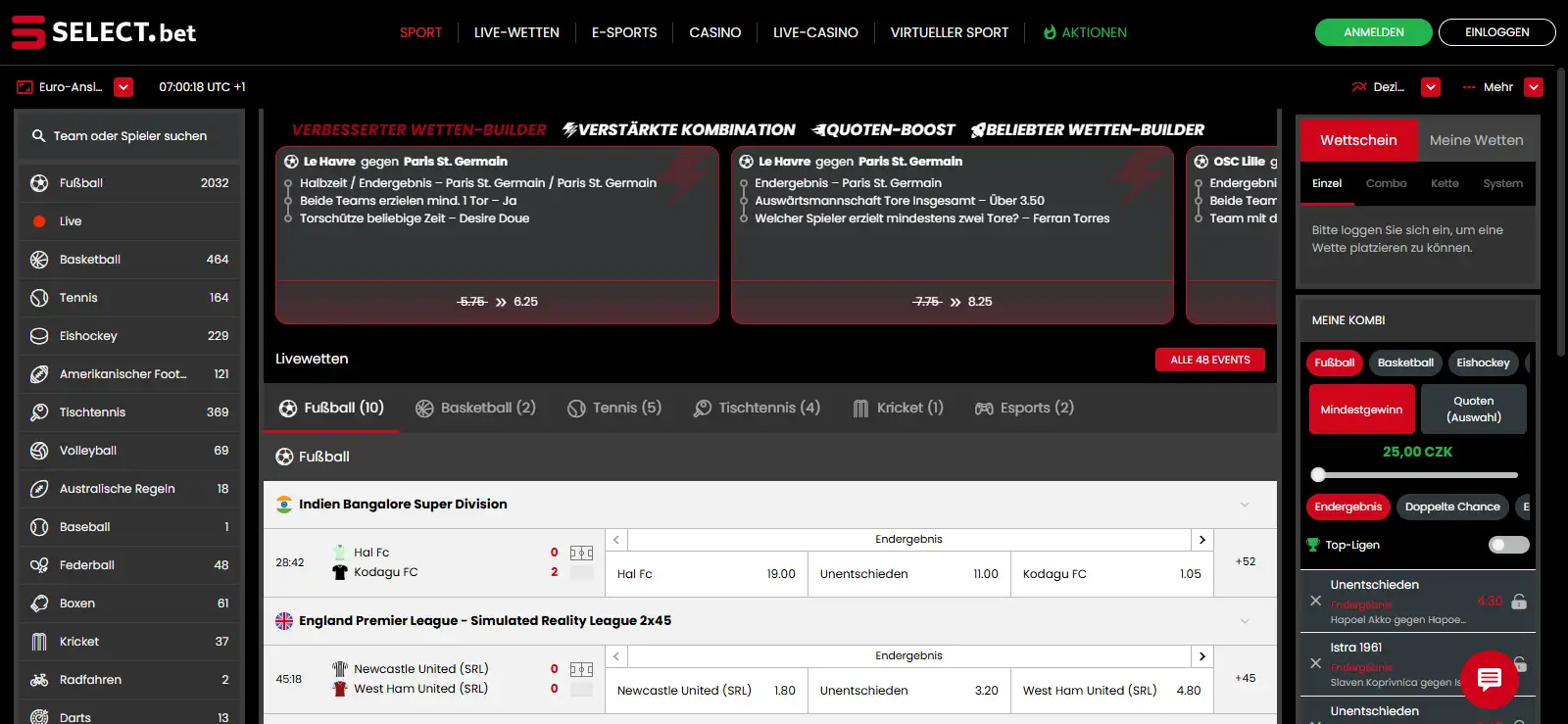The width and height of the screenshot is (1568, 724).
Task: Open Hal Fc match pitch tracker icon
Action: 581,553
